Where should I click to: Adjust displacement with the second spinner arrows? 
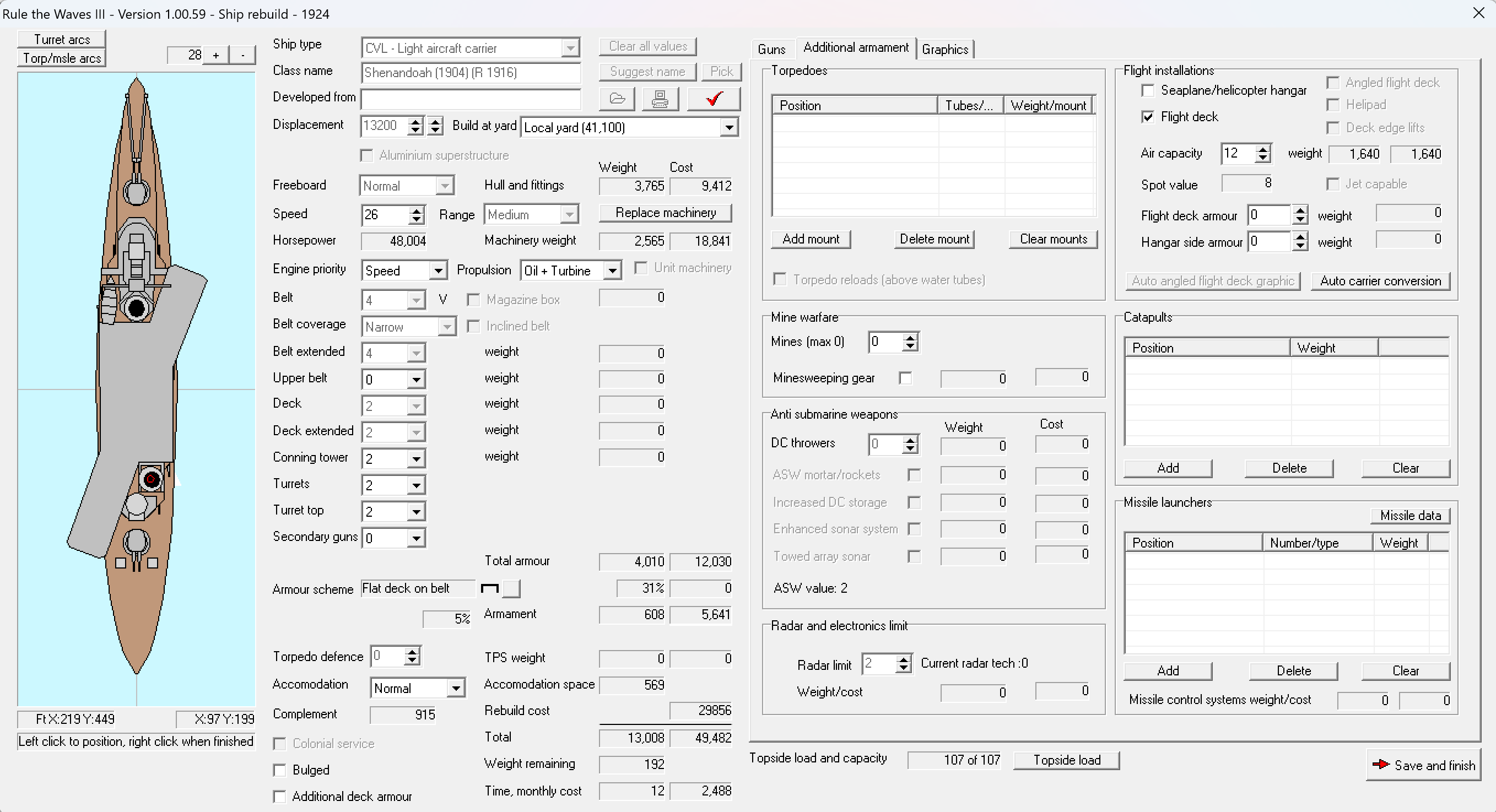click(435, 126)
